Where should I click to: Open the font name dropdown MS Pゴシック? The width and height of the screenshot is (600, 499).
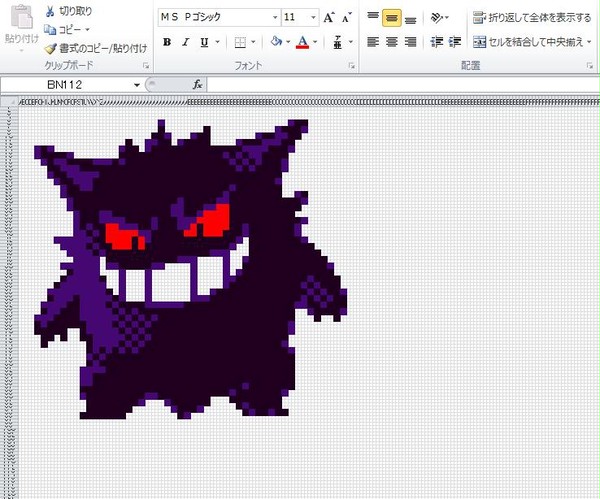[275, 17]
